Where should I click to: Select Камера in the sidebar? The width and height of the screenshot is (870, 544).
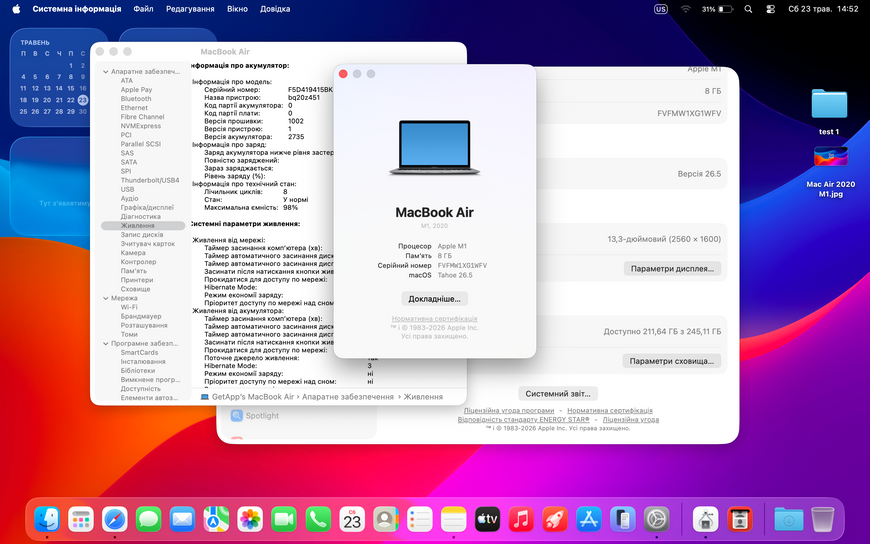click(x=133, y=253)
